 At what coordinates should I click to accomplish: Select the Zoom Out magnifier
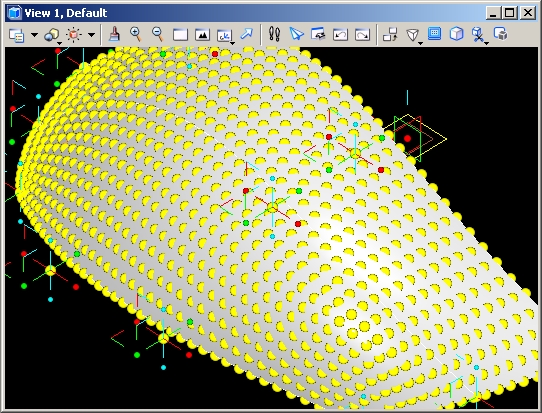click(x=158, y=34)
